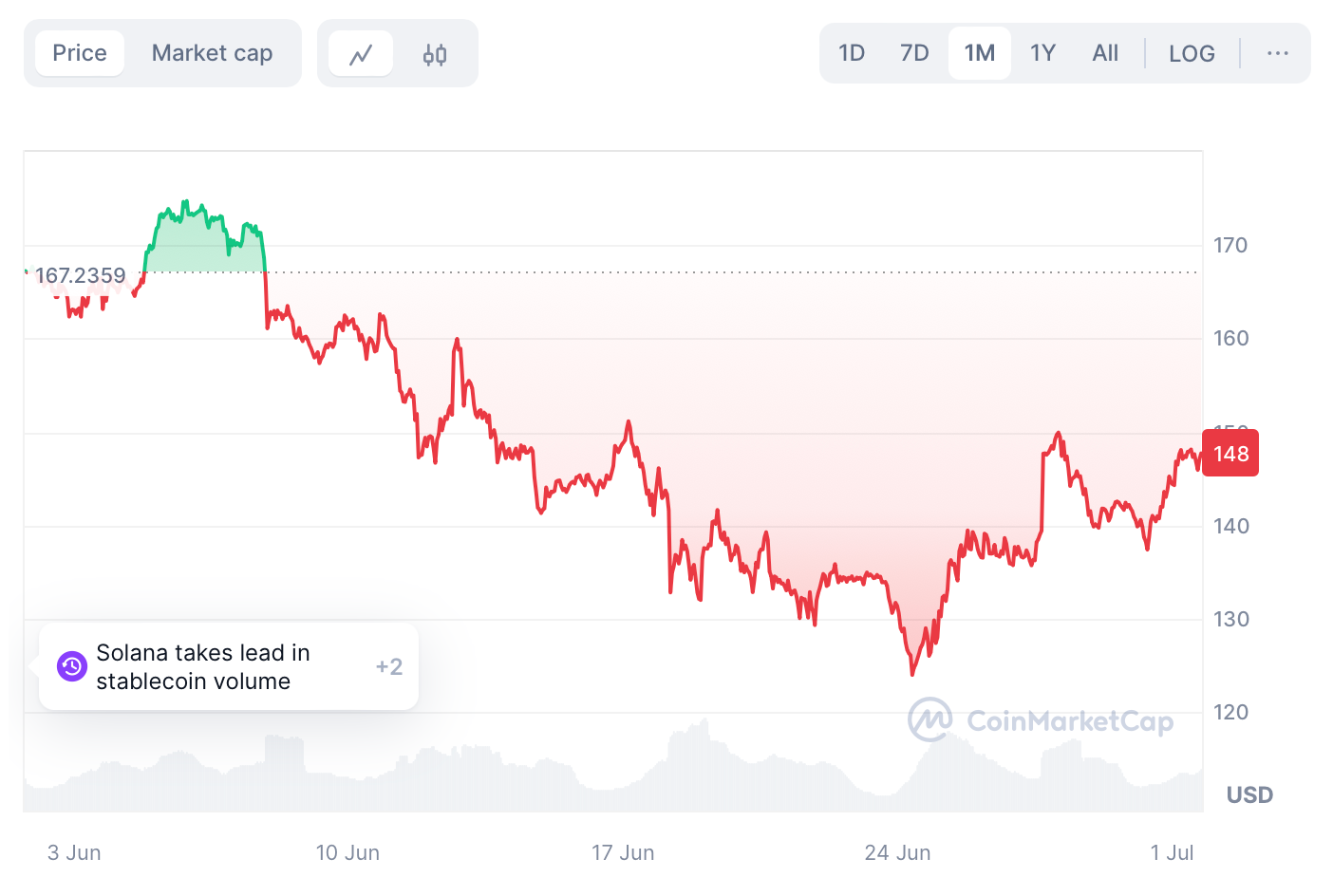Enable the 1Y chart range

[1042, 53]
